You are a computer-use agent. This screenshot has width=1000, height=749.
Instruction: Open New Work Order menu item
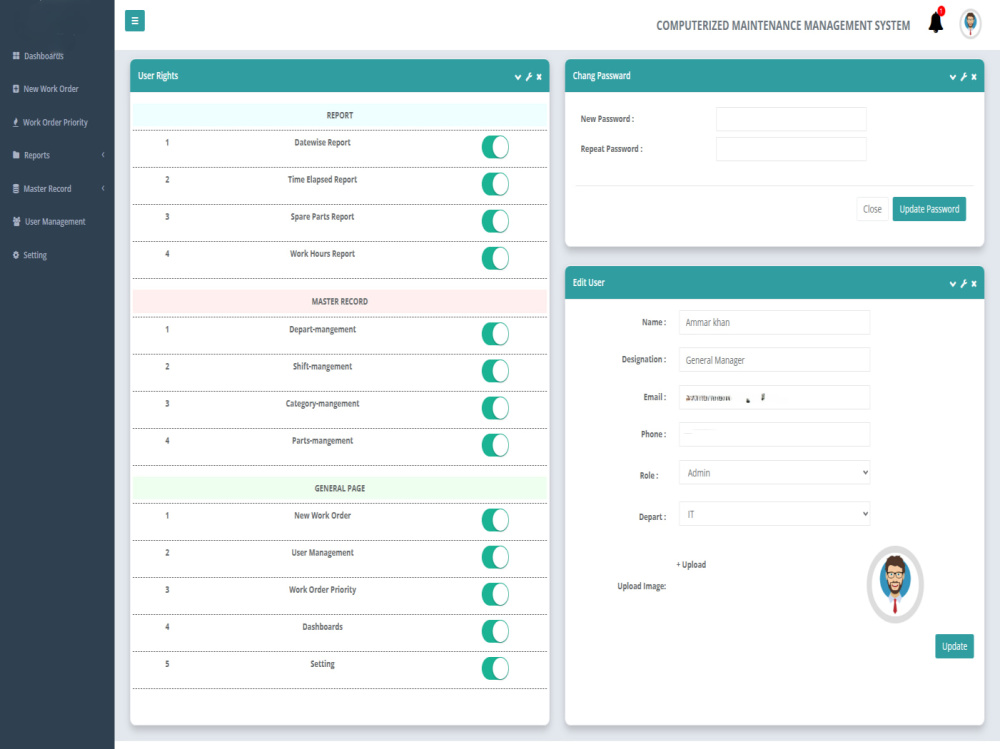pyautogui.click(x=51, y=89)
